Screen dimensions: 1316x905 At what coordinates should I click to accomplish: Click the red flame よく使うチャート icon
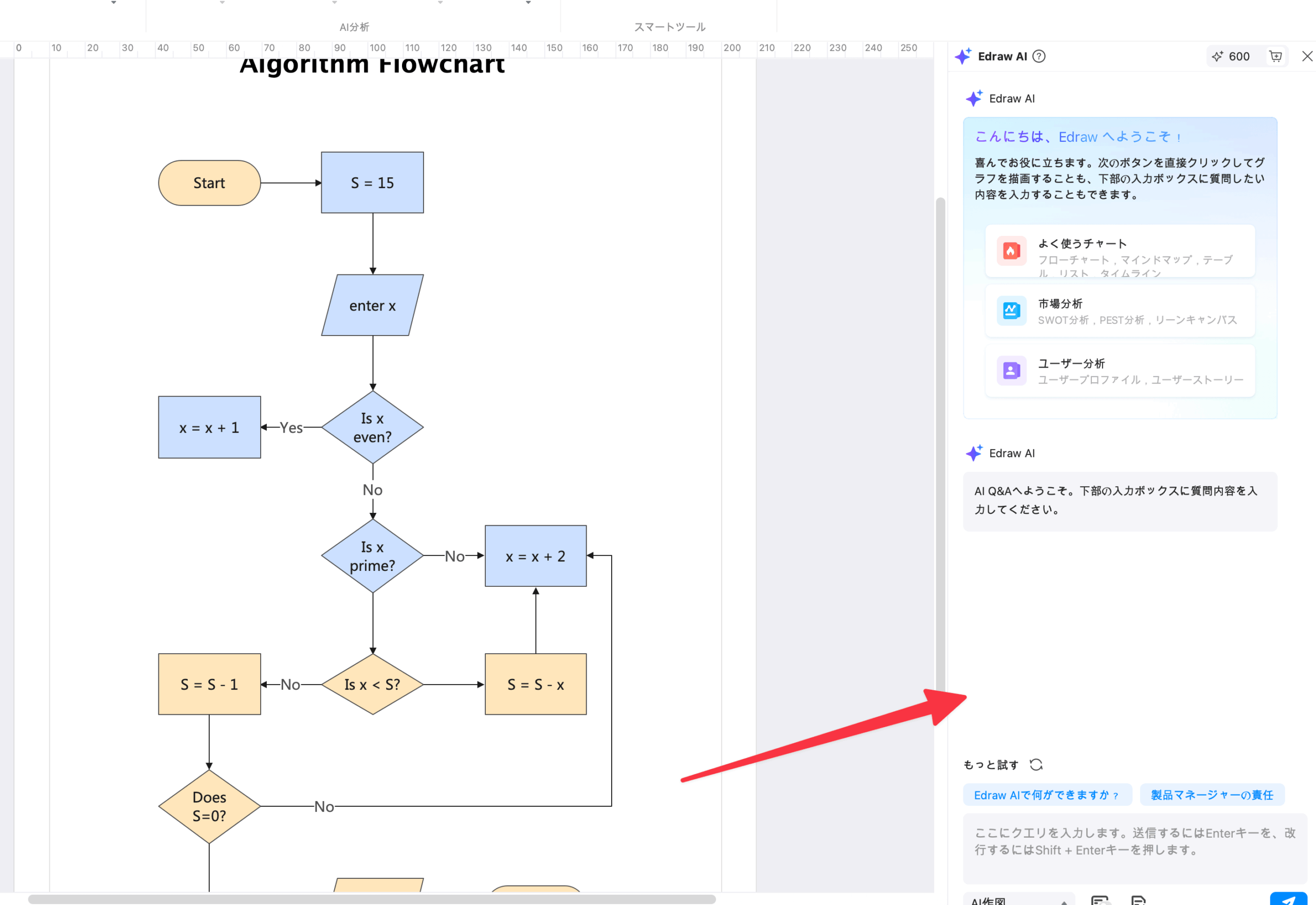pos(1011,251)
